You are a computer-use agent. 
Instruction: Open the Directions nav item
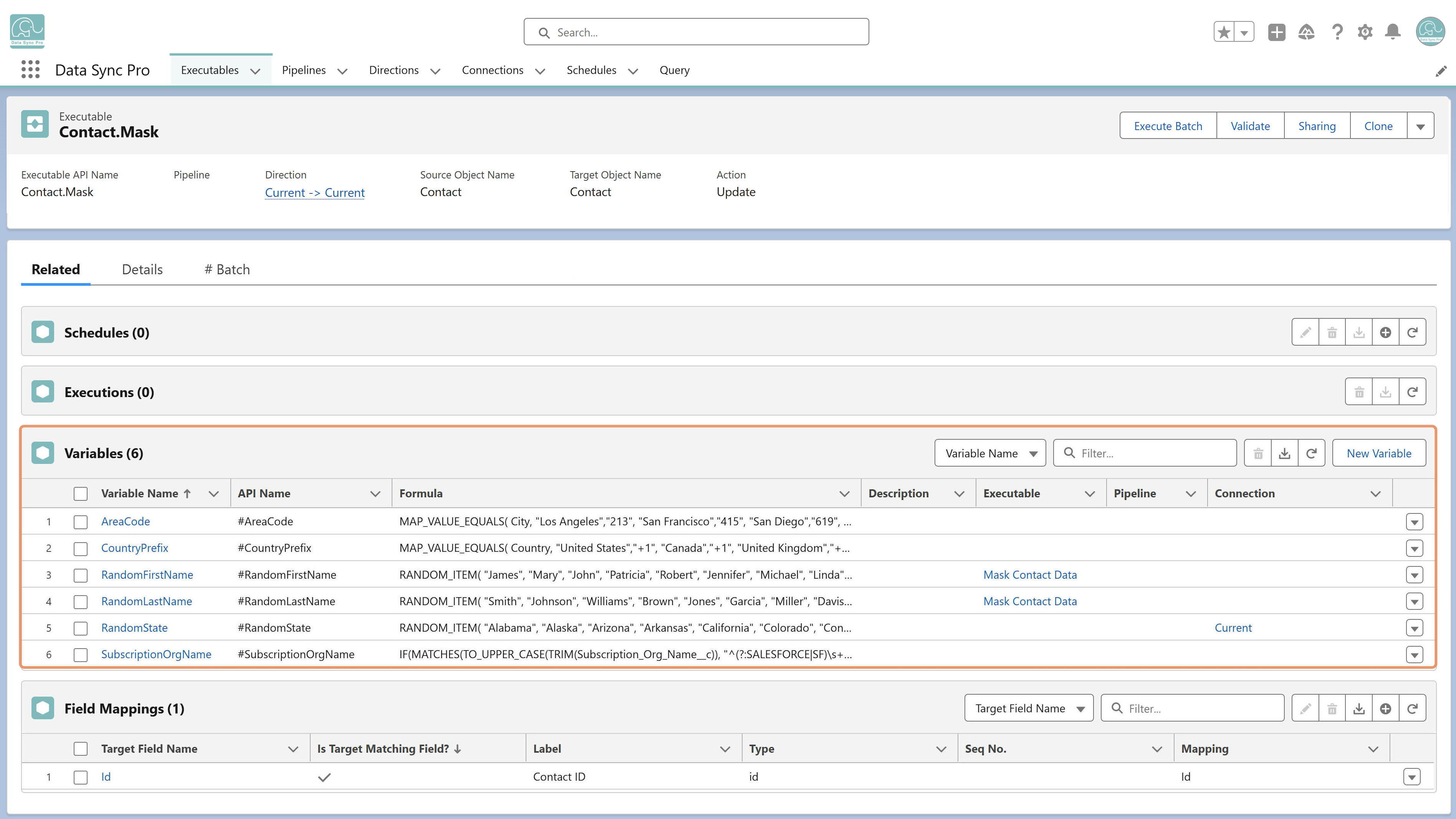[x=394, y=70]
